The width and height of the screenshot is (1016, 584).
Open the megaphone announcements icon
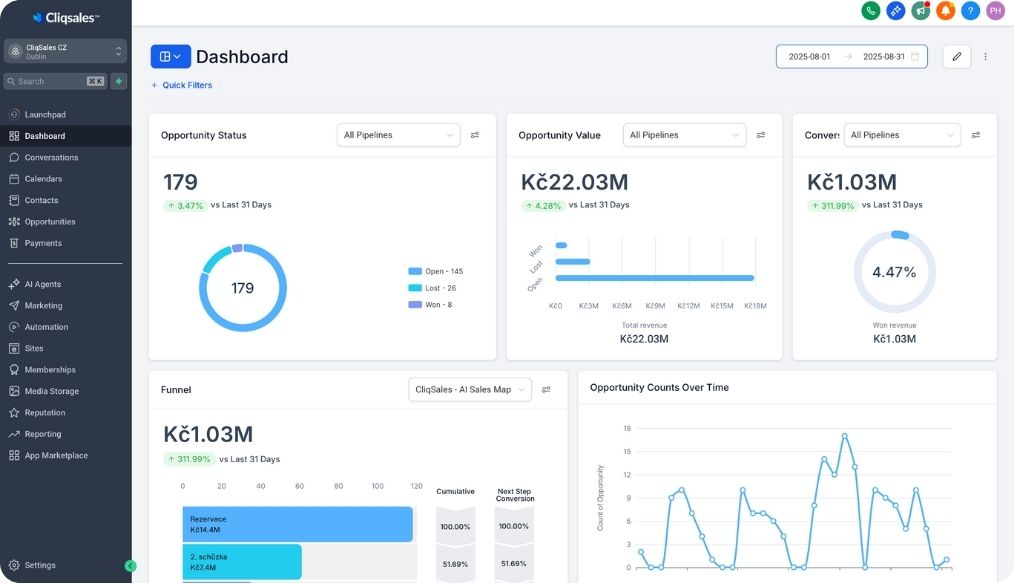(920, 10)
